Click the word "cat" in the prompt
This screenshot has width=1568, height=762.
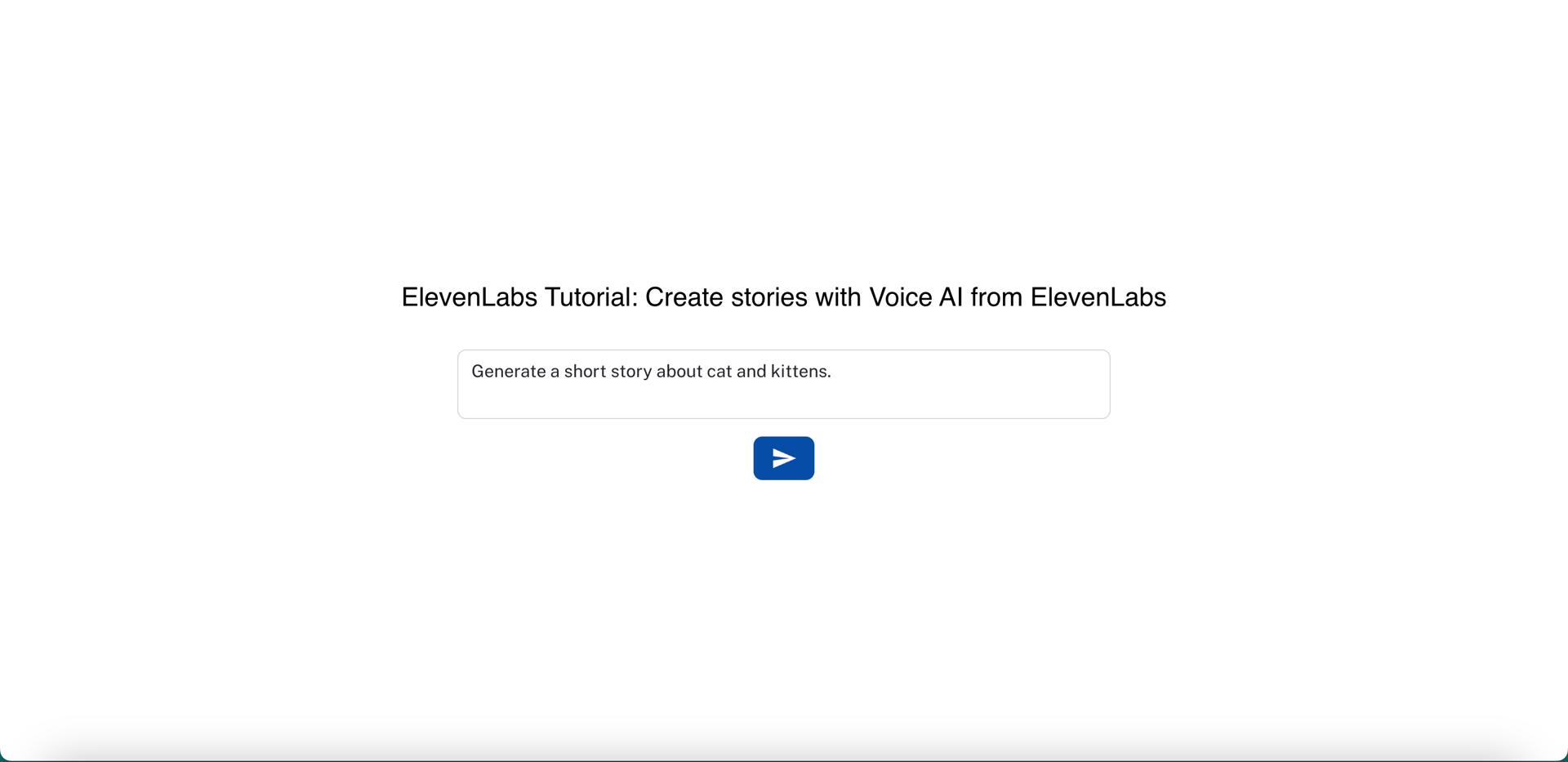point(719,372)
